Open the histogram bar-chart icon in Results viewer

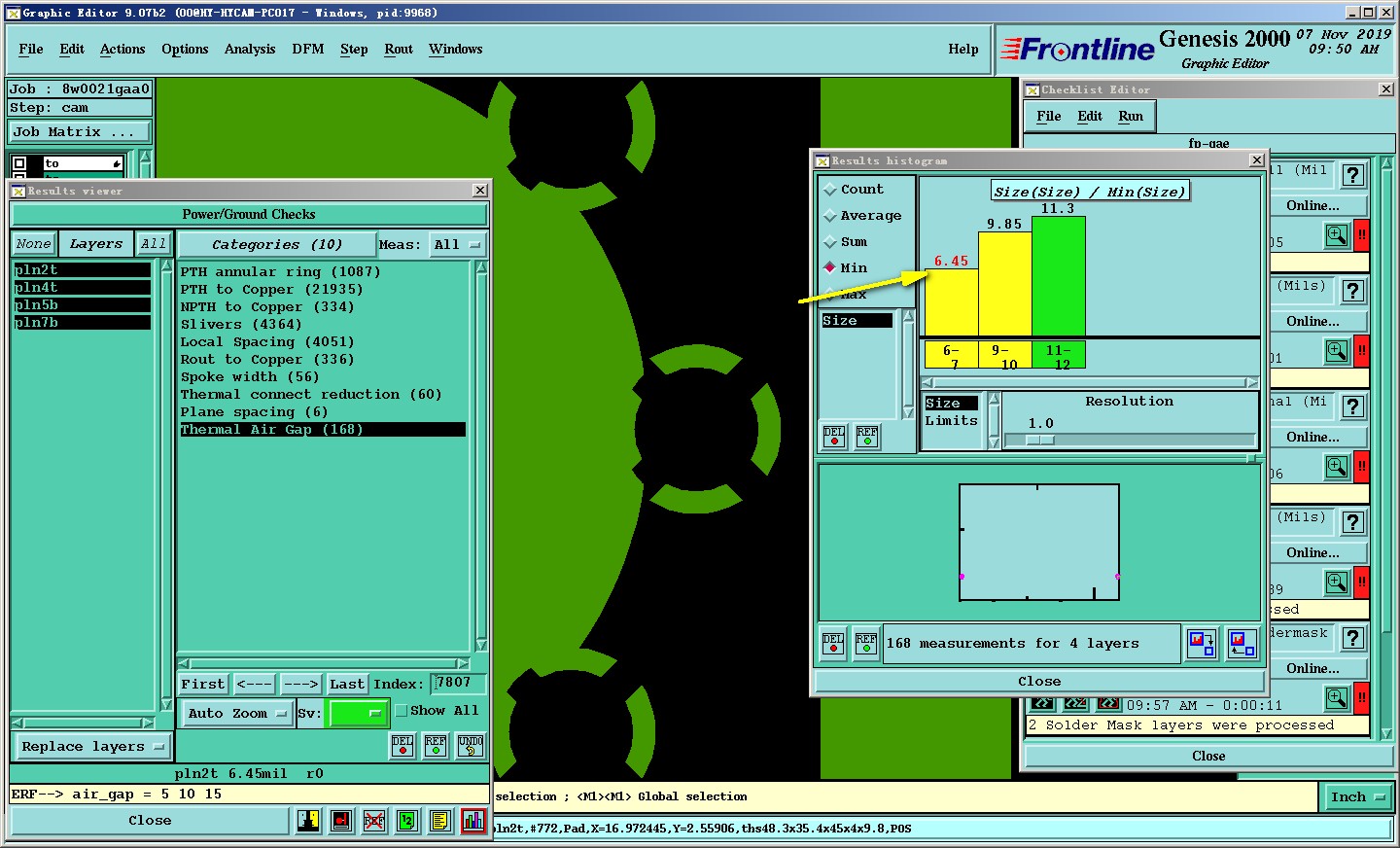point(473,821)
